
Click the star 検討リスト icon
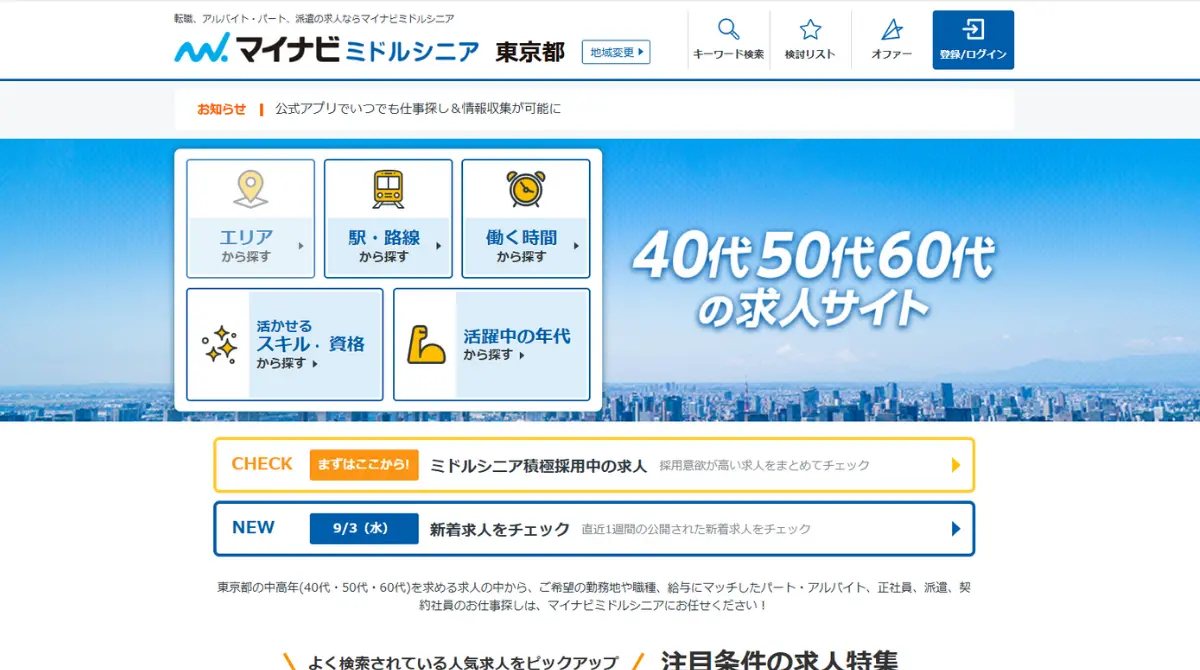810,29
